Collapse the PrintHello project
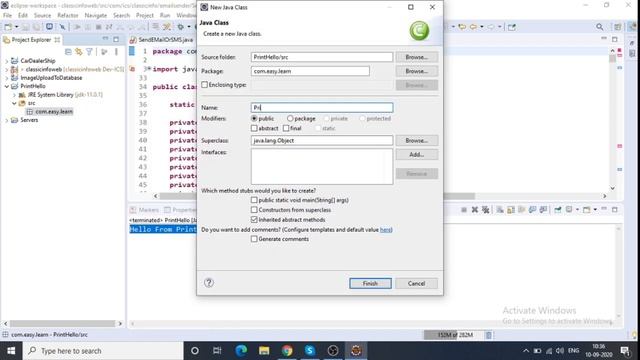Viewport: 640px width, 360px height. pos(7,86)
